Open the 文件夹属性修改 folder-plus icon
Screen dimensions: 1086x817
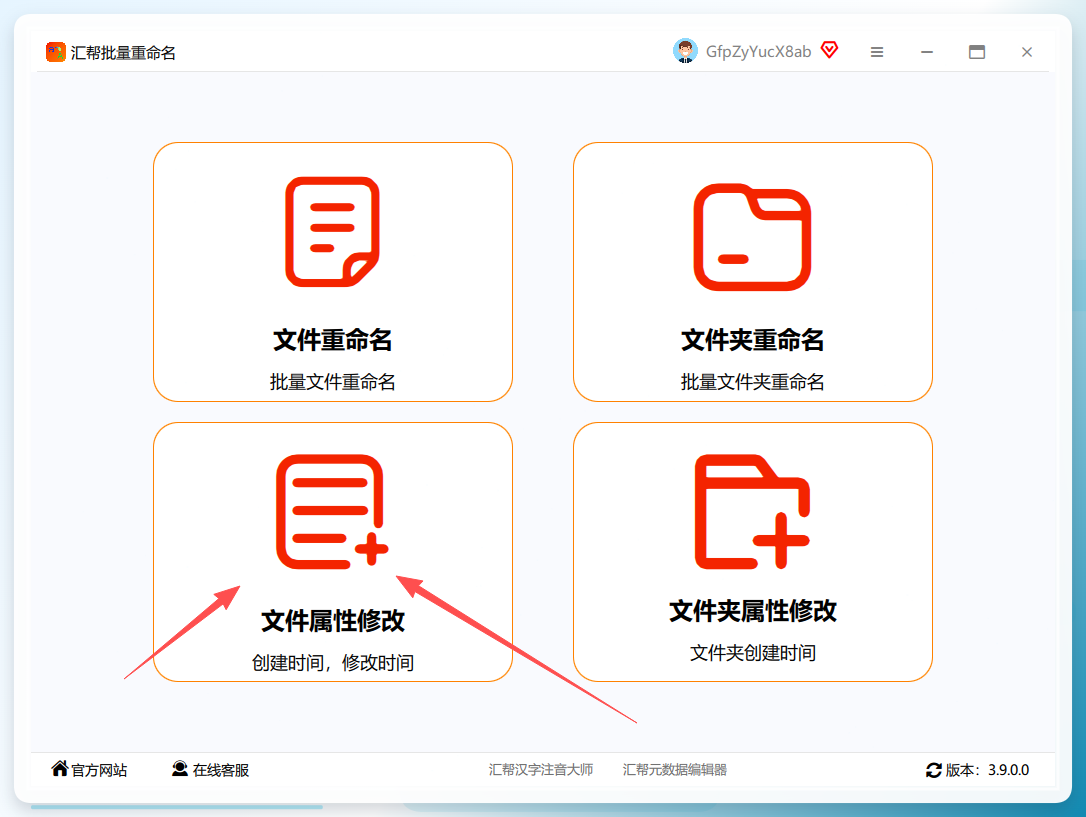[752, 512]
